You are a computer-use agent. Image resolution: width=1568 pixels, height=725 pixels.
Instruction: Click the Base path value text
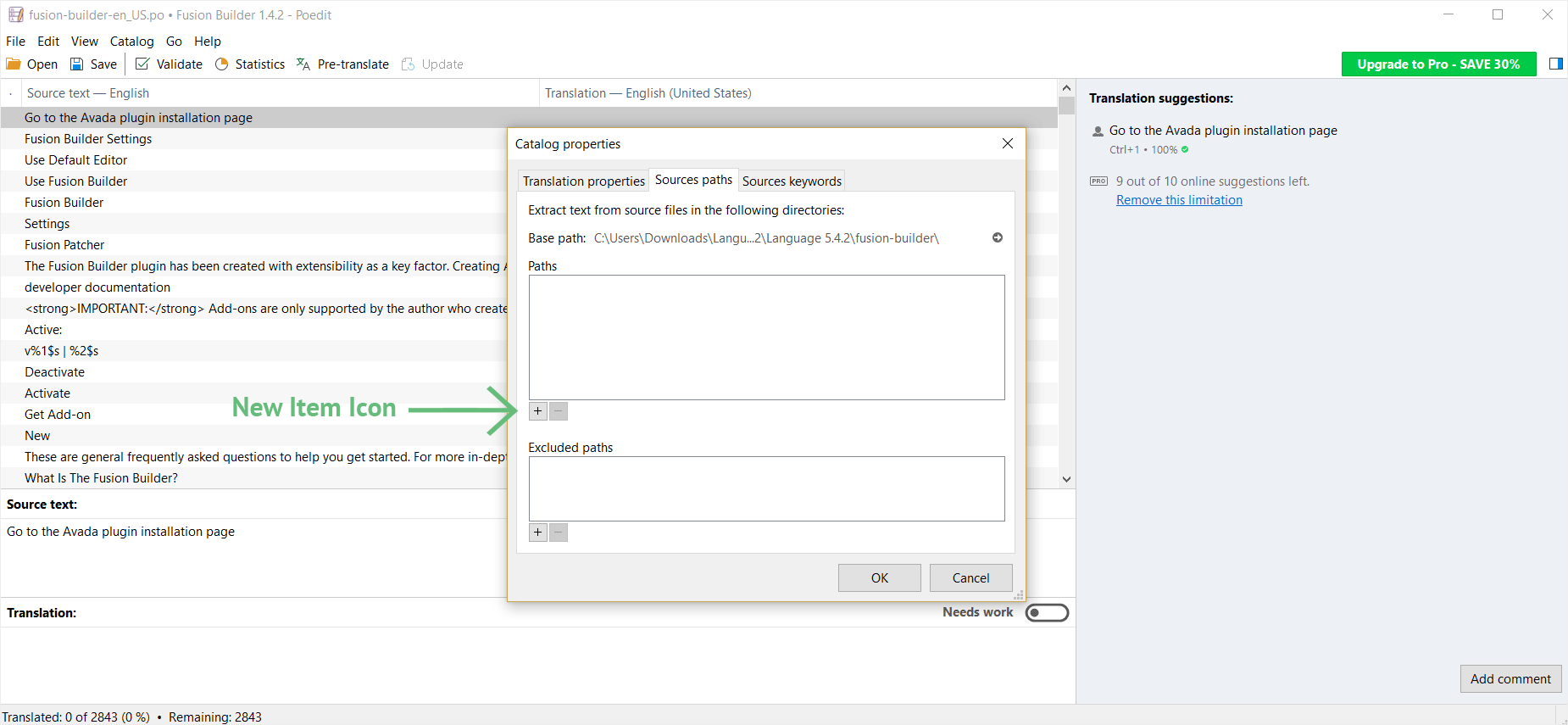click(x=766, y=238)
